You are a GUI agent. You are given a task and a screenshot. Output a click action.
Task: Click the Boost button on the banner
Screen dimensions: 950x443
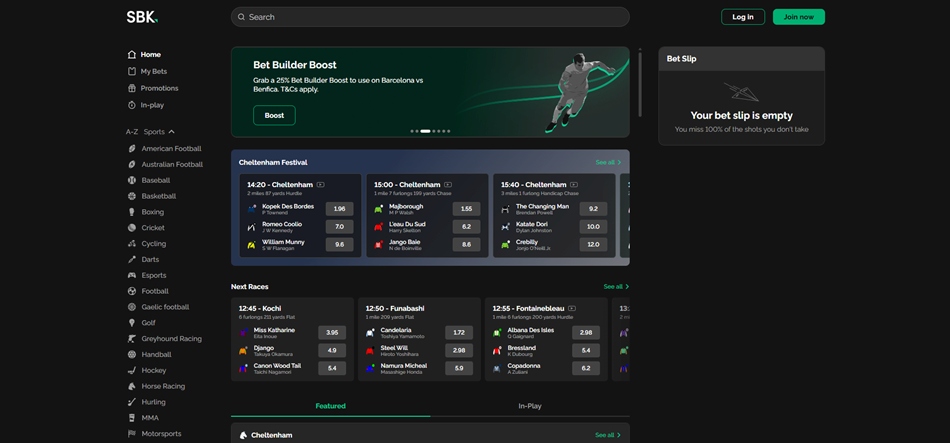coord(274,115)
